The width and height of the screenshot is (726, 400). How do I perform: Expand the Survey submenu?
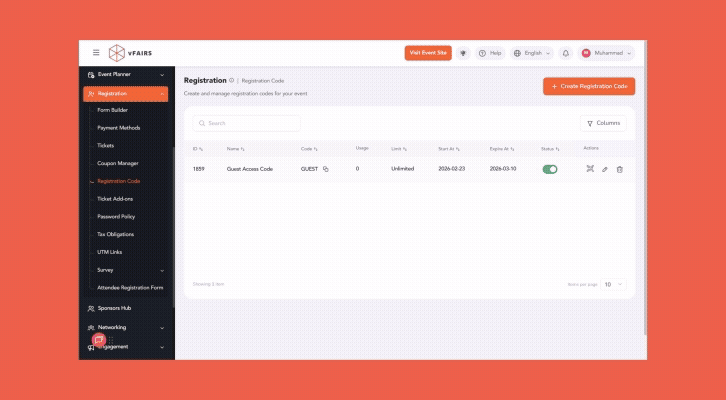pos(128,270)
